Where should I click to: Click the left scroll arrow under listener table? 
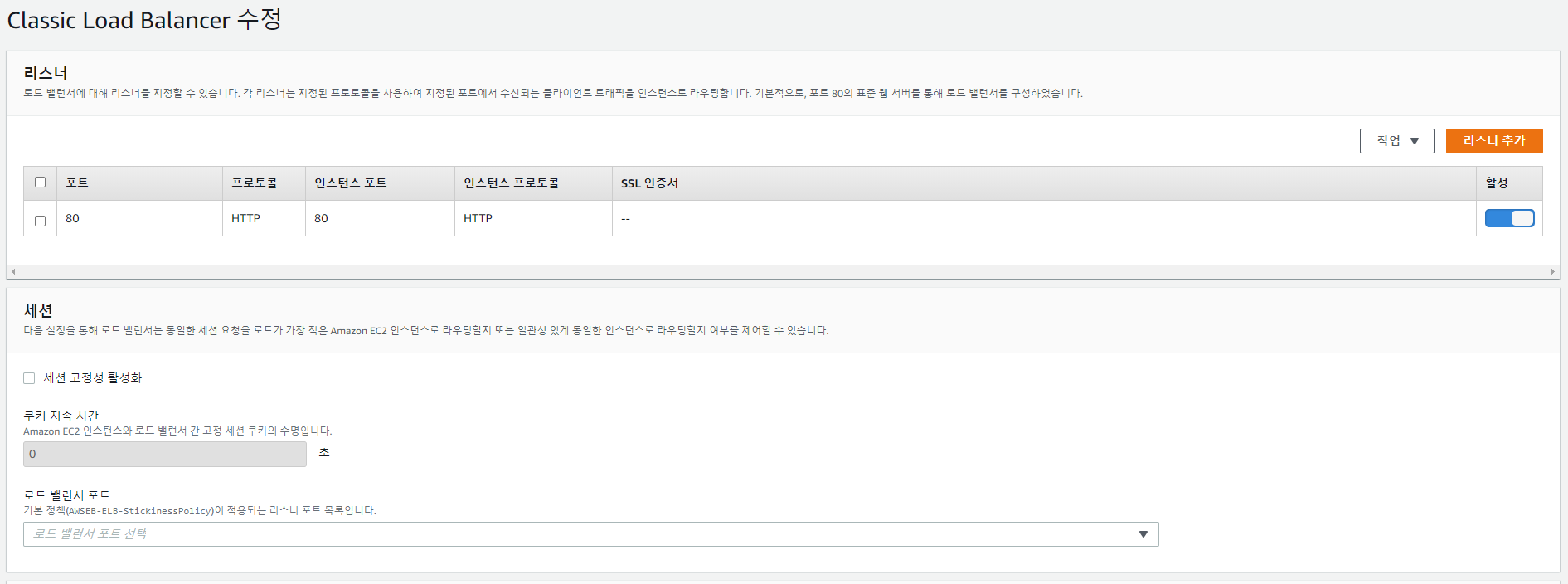(13, 271)
